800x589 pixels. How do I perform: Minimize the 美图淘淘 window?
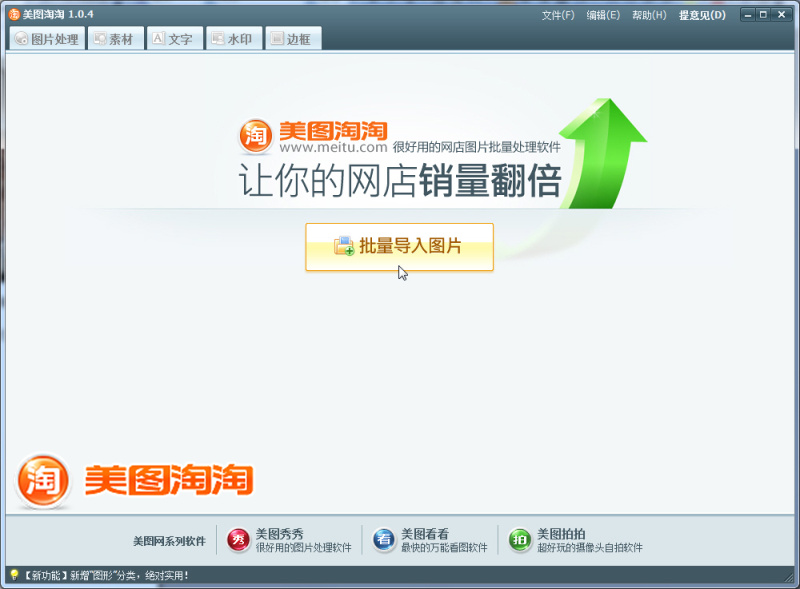click(748, 15)
